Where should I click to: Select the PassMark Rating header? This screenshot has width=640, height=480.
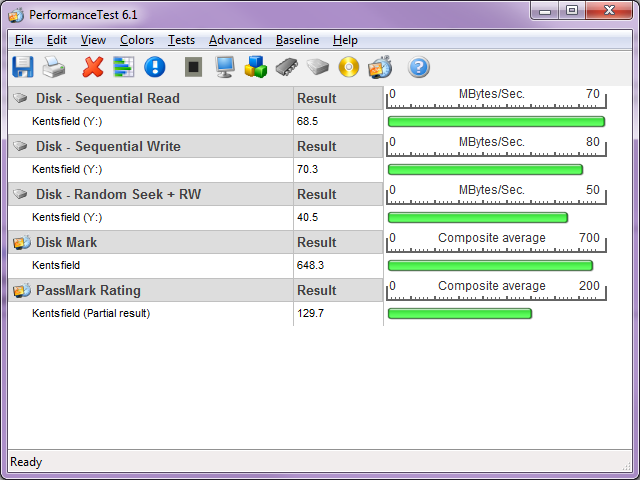(x=151, y=290)
